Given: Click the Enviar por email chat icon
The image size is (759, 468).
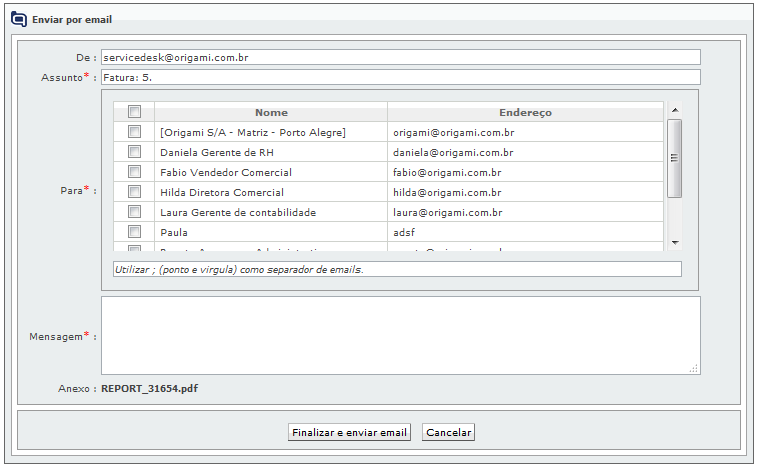Looking at the screenshot, I should point(19,19).
